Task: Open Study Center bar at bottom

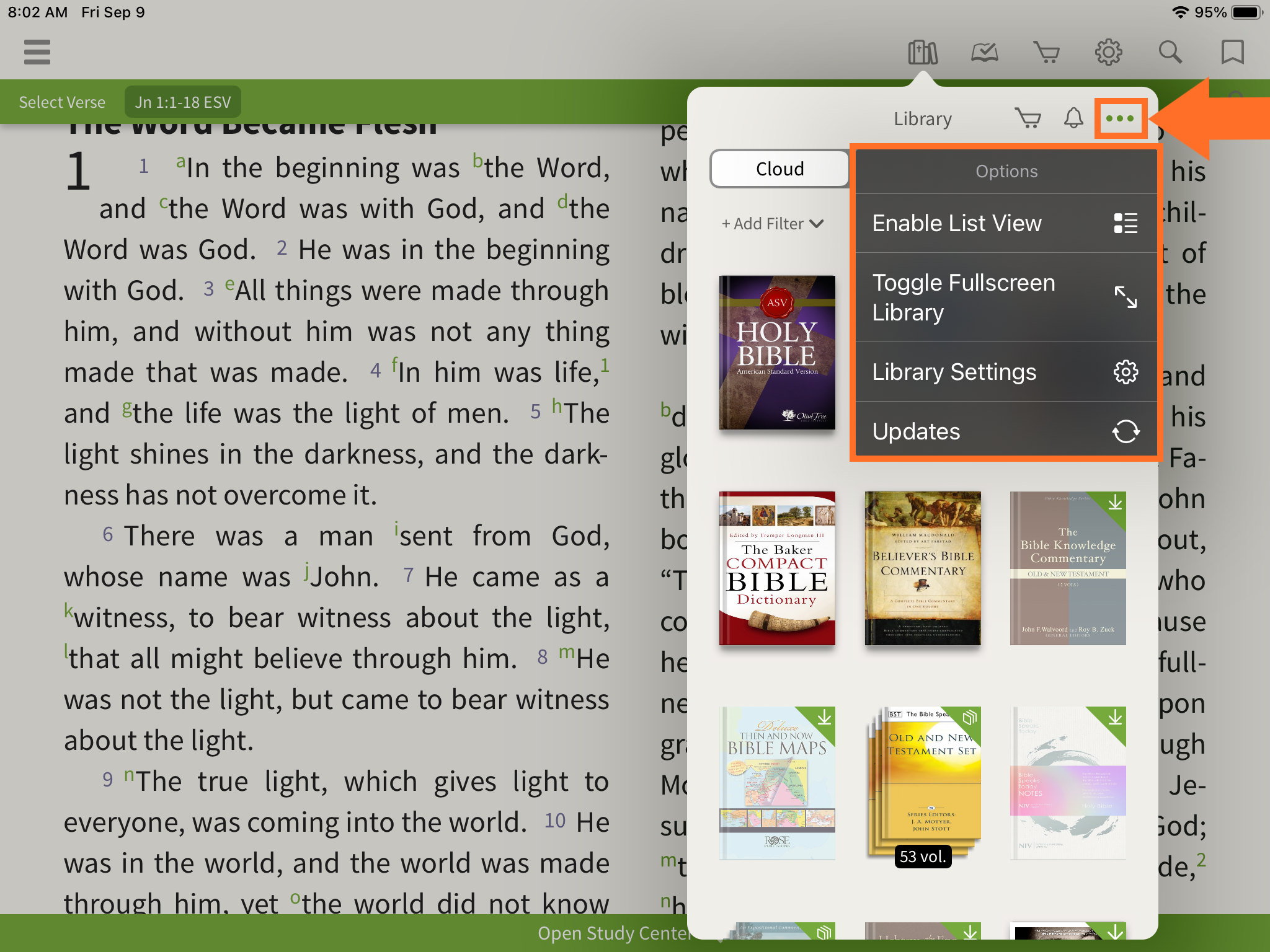Action: (x=614, y=933)
